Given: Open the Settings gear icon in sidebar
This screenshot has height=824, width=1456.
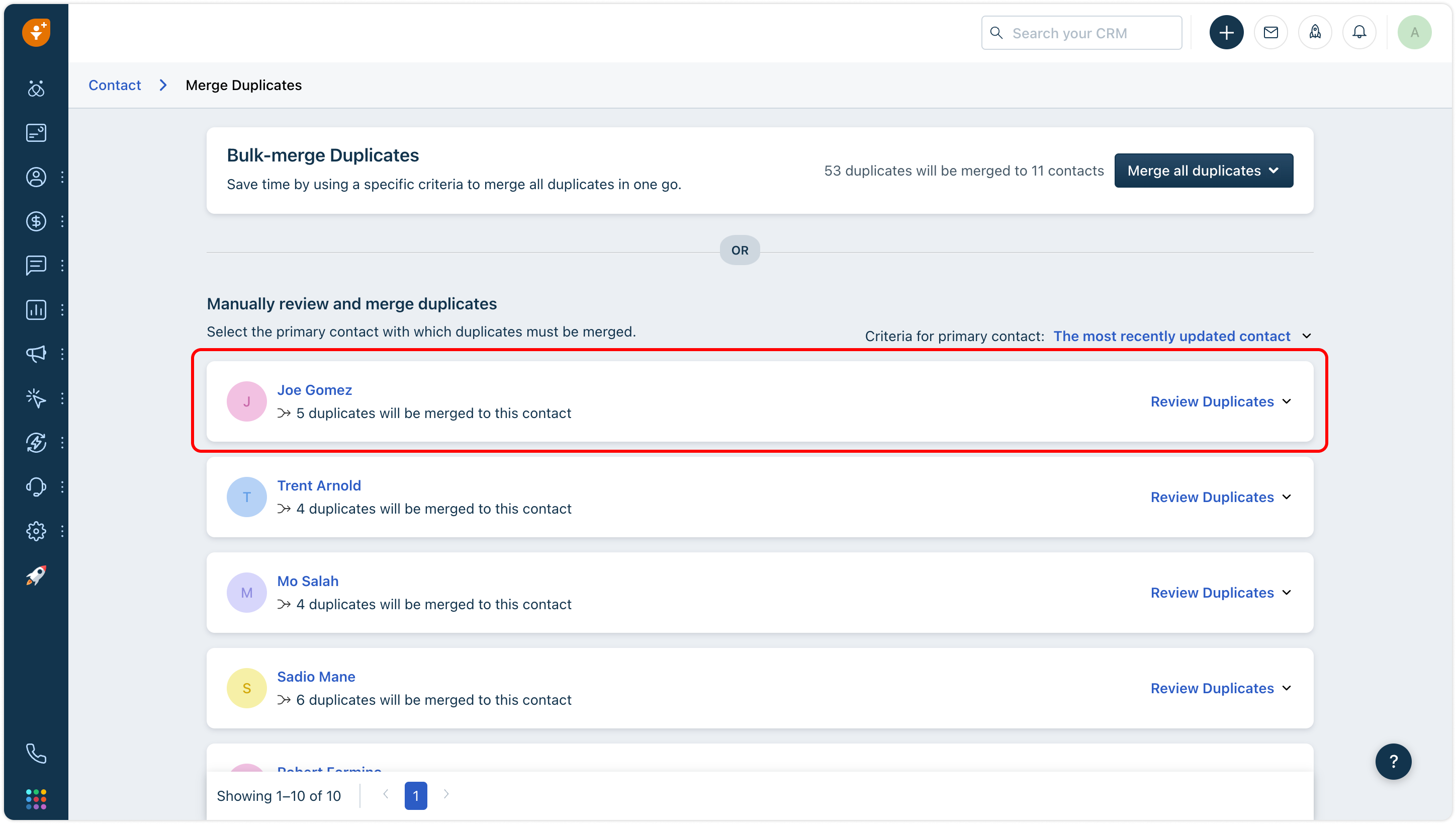Looking at the screenshot, I should click(x=36, y=531).
